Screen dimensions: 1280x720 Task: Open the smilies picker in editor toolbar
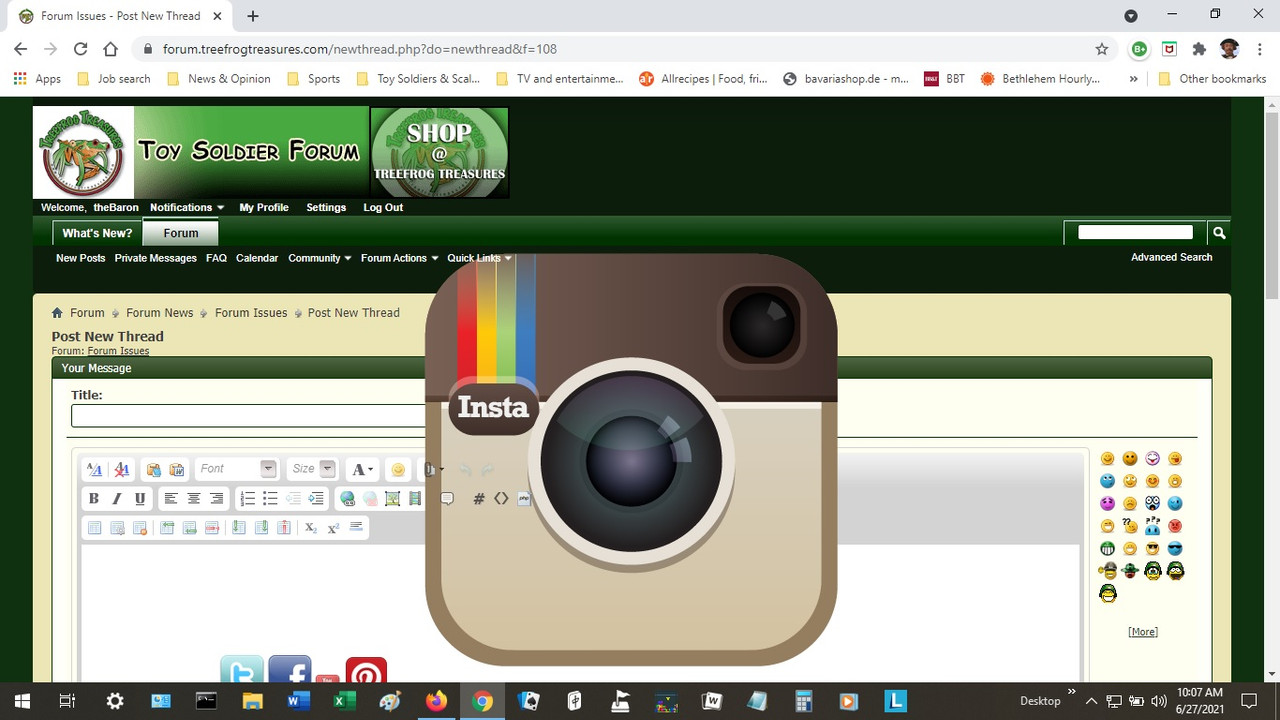tap(398, 469)
